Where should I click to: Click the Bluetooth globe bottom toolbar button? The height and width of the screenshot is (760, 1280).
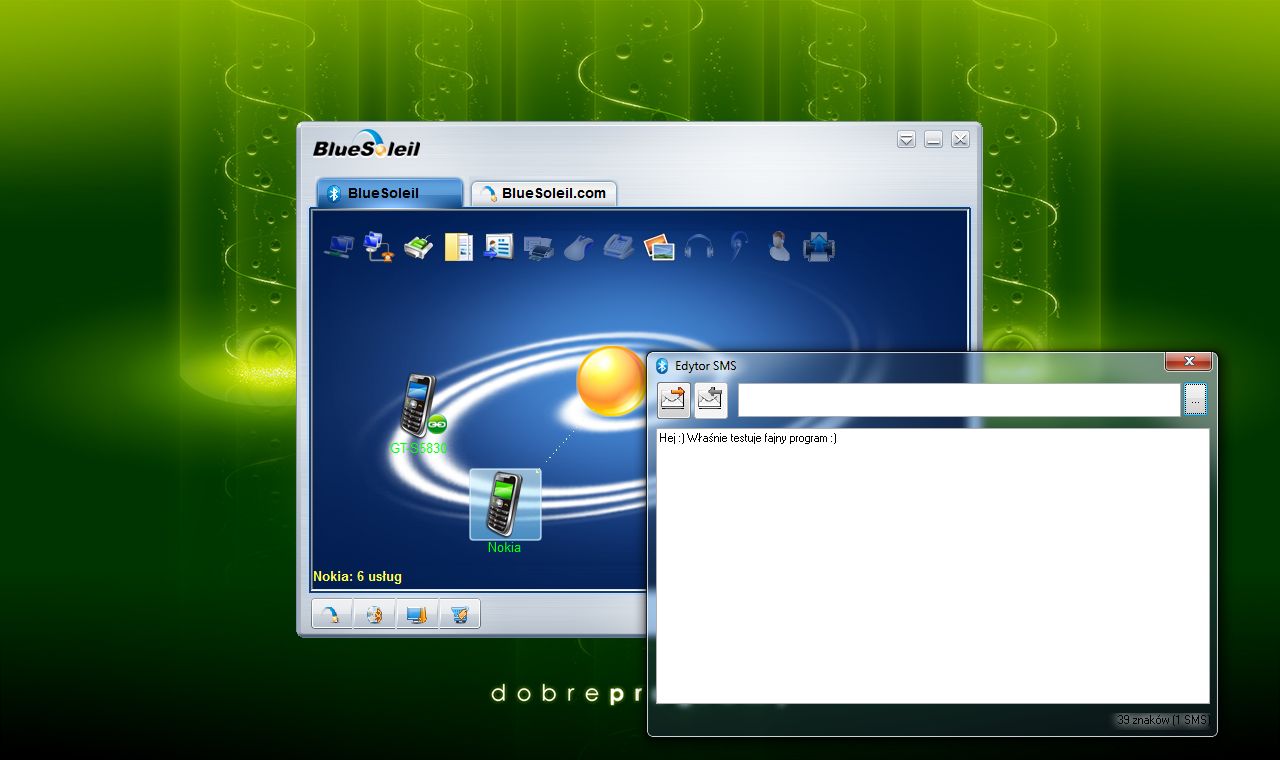[374, 614]
